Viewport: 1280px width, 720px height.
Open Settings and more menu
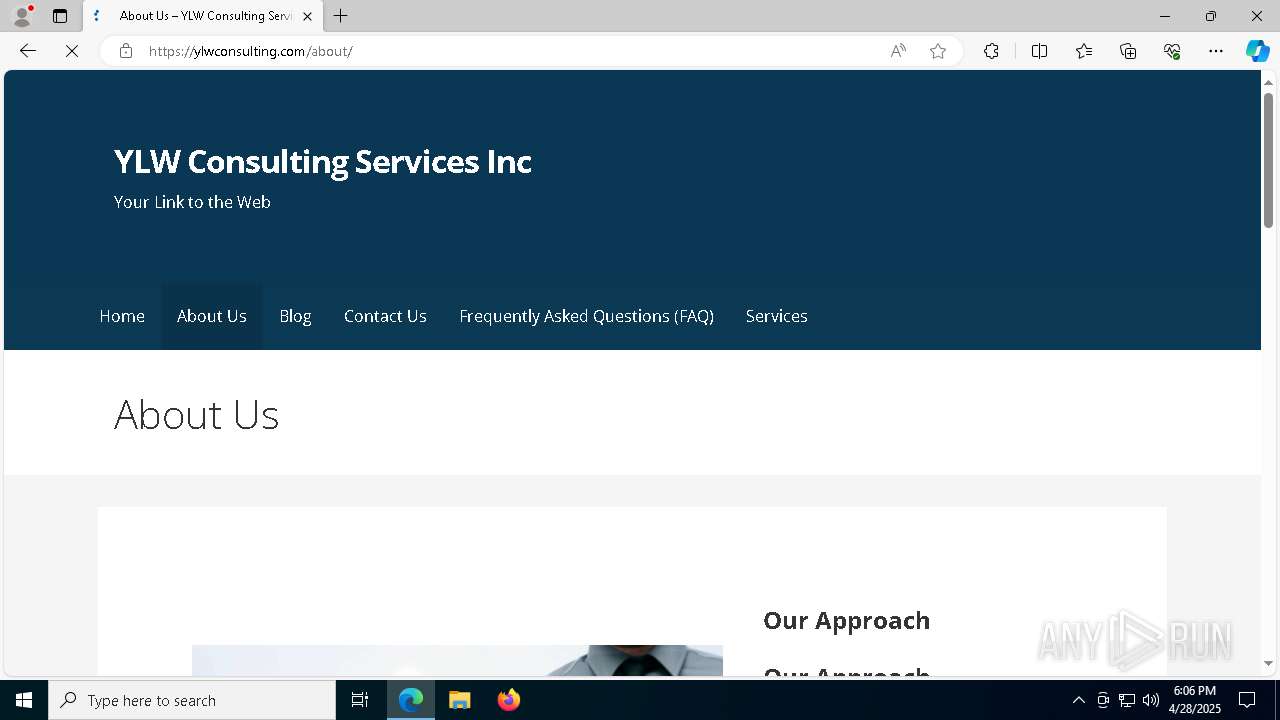1216,51
